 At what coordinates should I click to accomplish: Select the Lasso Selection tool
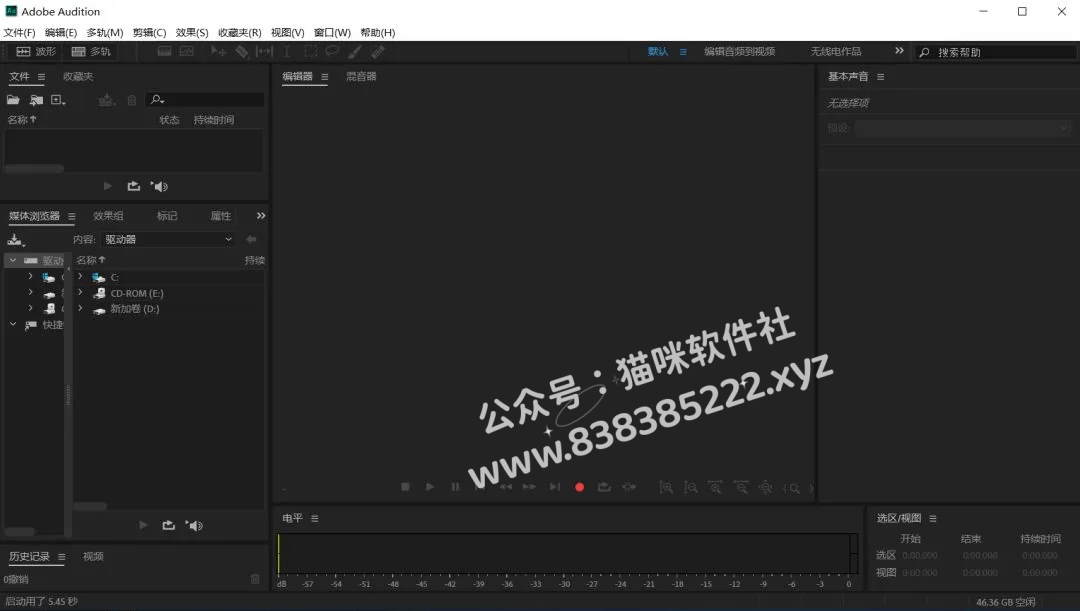coord(332,52)
